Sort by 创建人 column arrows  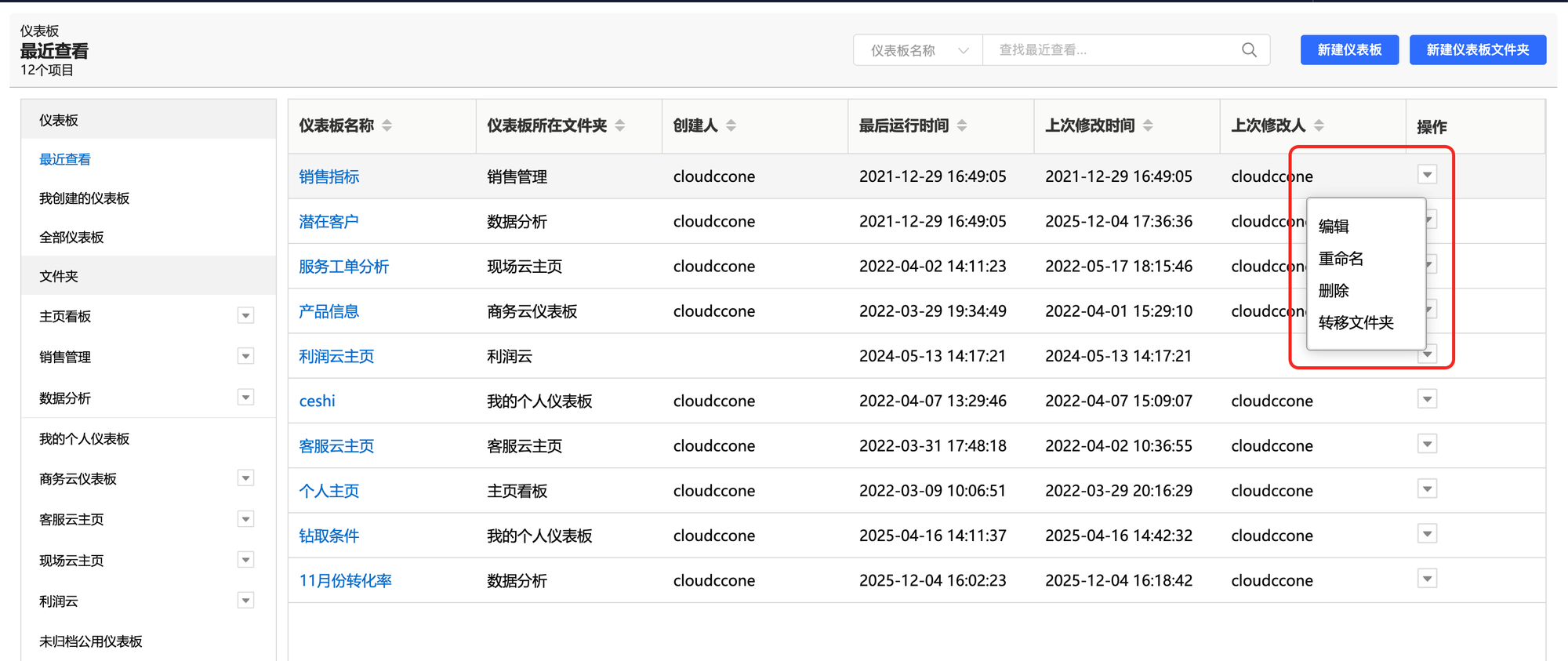point(731,125)
